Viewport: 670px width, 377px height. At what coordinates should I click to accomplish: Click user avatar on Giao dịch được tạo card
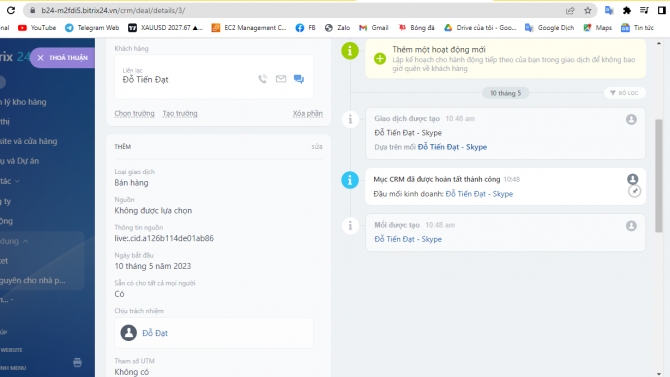631,119
